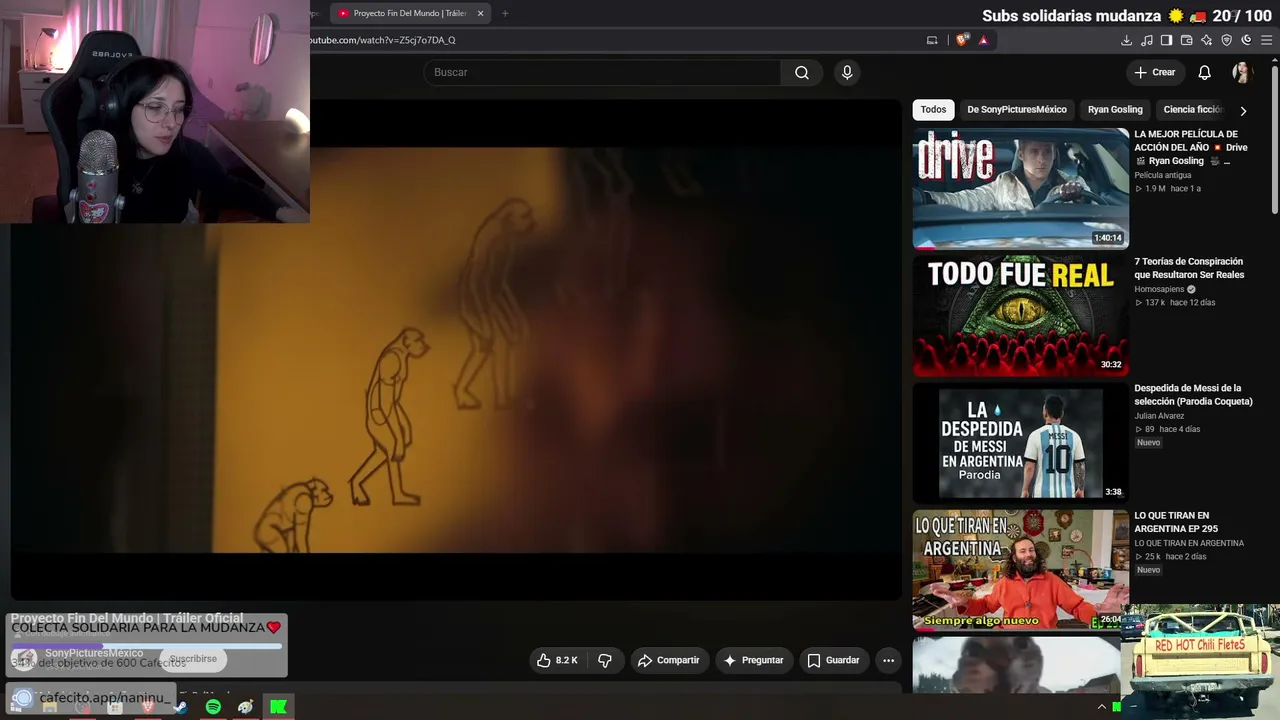This screenshot has width=1280, height=720.
Task: Switch to the Proyecto Fin Del Mundo browser tab
Action: tap(410, 13)
